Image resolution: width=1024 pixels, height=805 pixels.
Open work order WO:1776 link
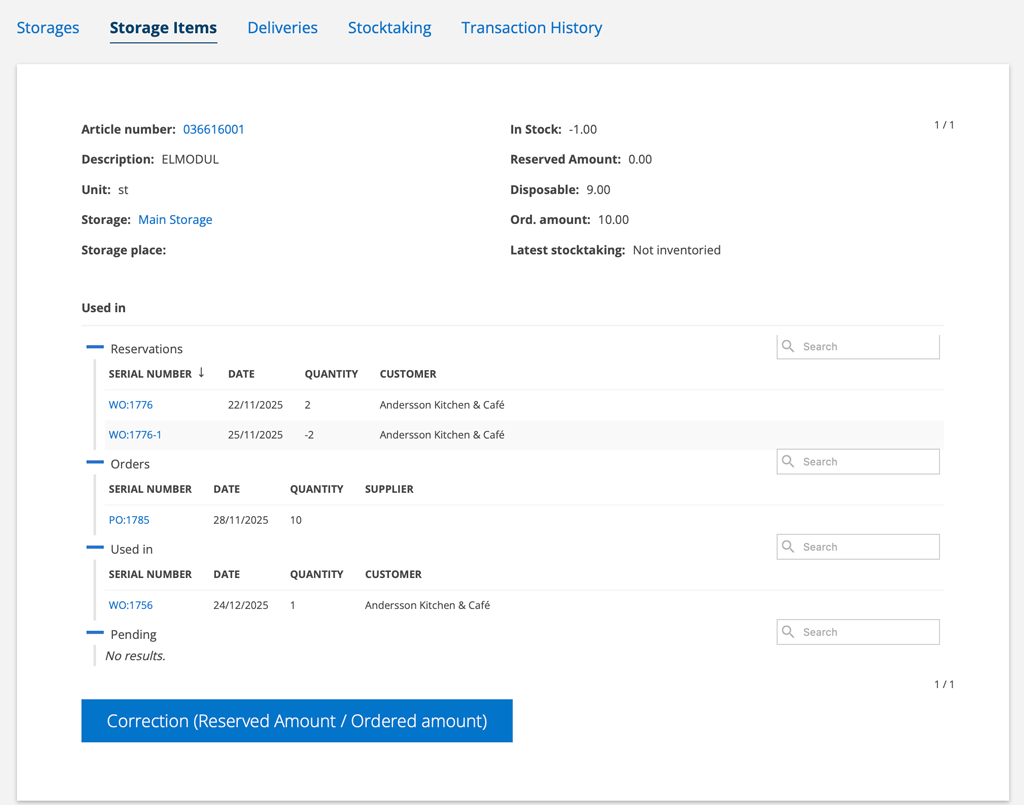(131, 405)
